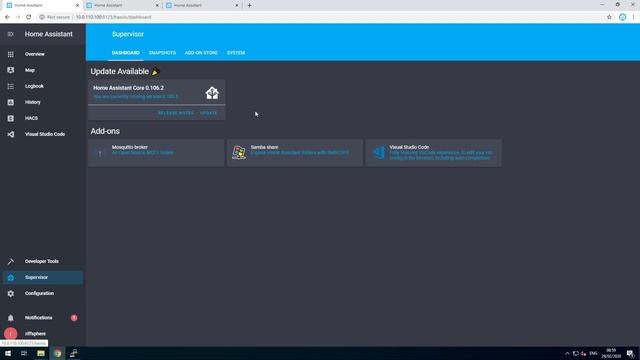
Task: Go to Logbook in the sidebar
Action: (34, 86)
